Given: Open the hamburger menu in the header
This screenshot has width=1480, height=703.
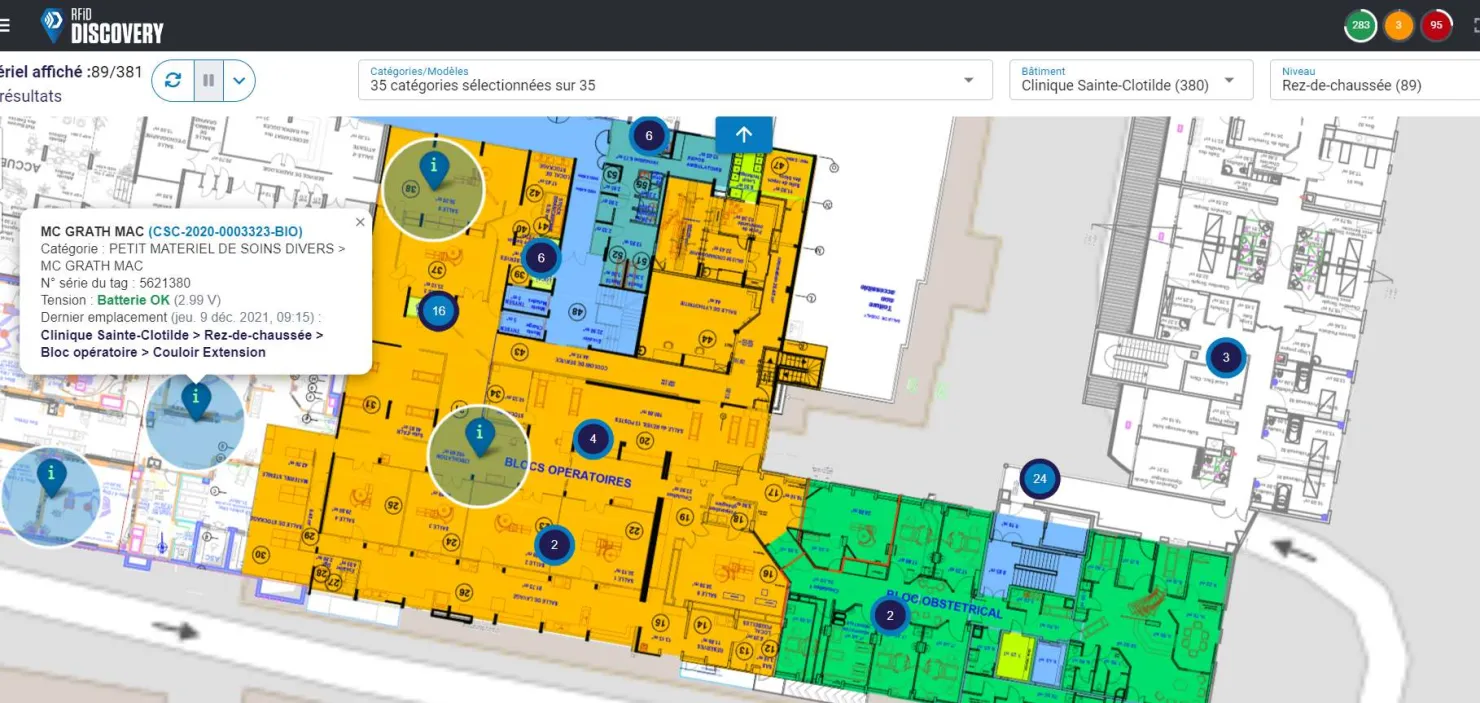Looking at the screenshot, I should (5, 25).
